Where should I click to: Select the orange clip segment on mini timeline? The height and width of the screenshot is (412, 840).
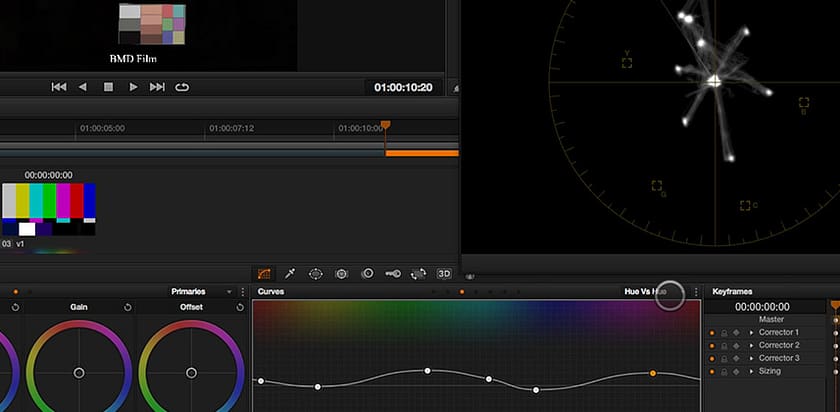(x=422, y=153)
